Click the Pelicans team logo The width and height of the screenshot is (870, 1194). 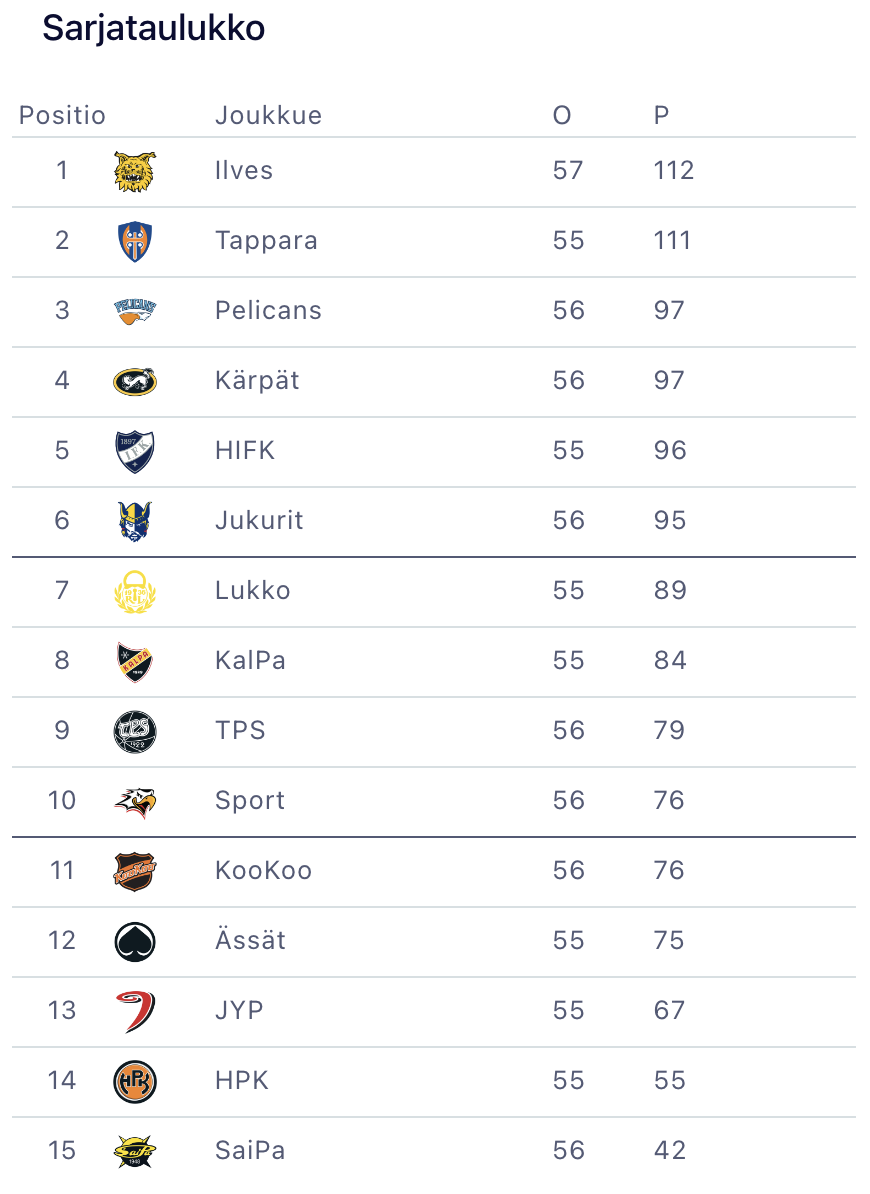point(135,312)
